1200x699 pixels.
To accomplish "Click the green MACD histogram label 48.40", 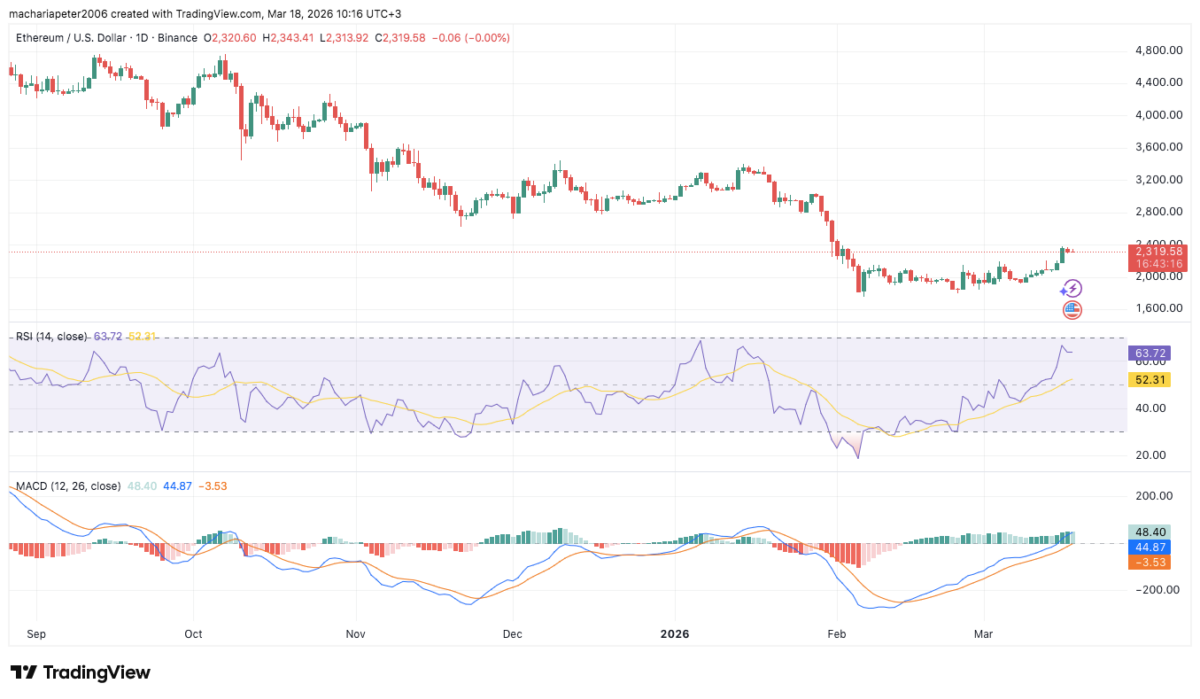I will coord(1148,533).
